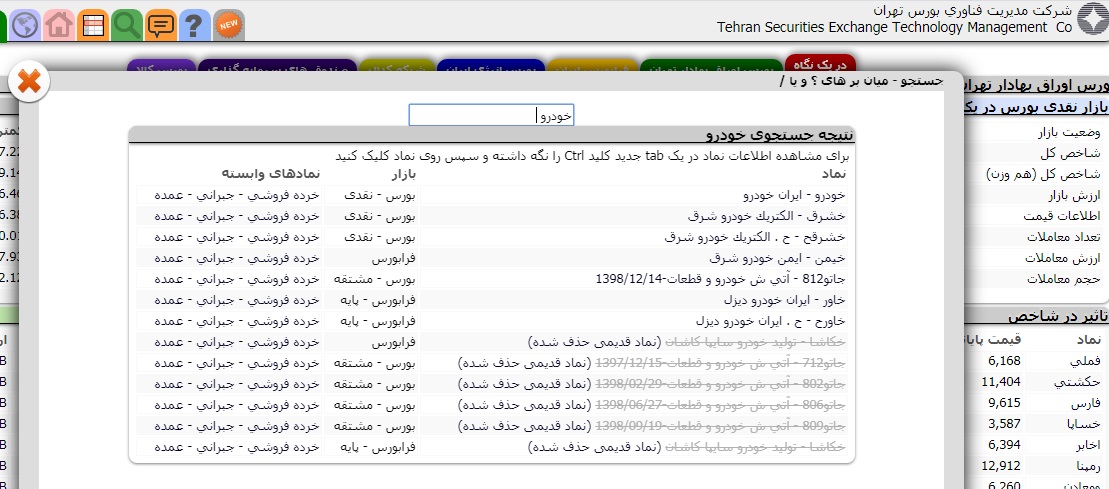Viewport: 1109px width, 489px height.
Task: Switch to the در یک نگاه tab
Action: 820,64
